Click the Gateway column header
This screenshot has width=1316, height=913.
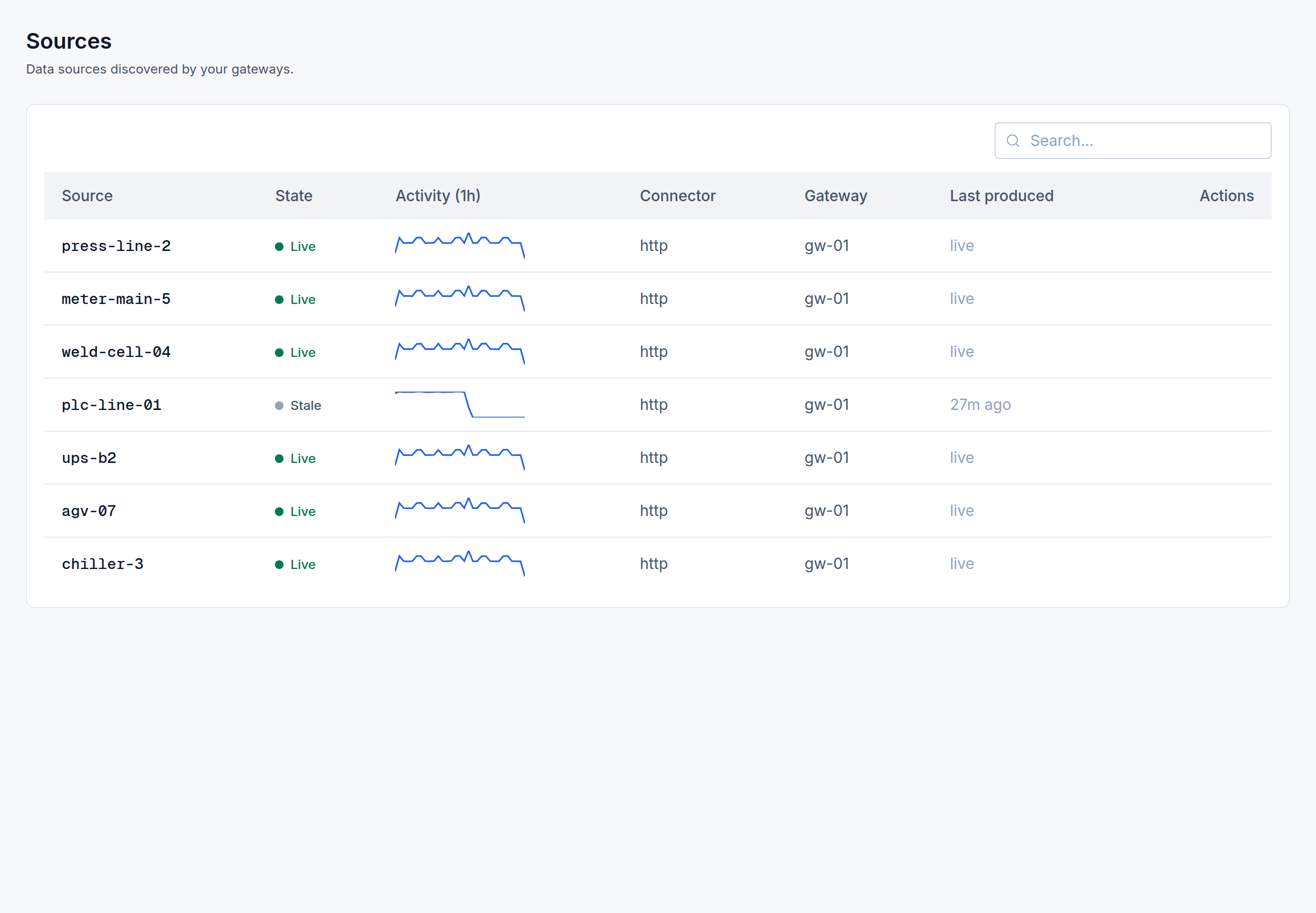click(x=835, y=196)
